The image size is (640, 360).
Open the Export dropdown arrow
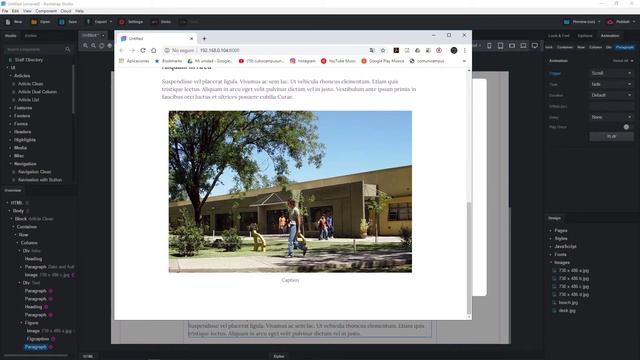tap(111, 22)
